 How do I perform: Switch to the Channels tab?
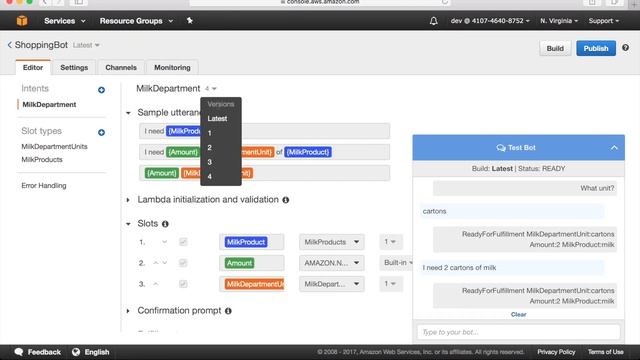tap(121, 67)
